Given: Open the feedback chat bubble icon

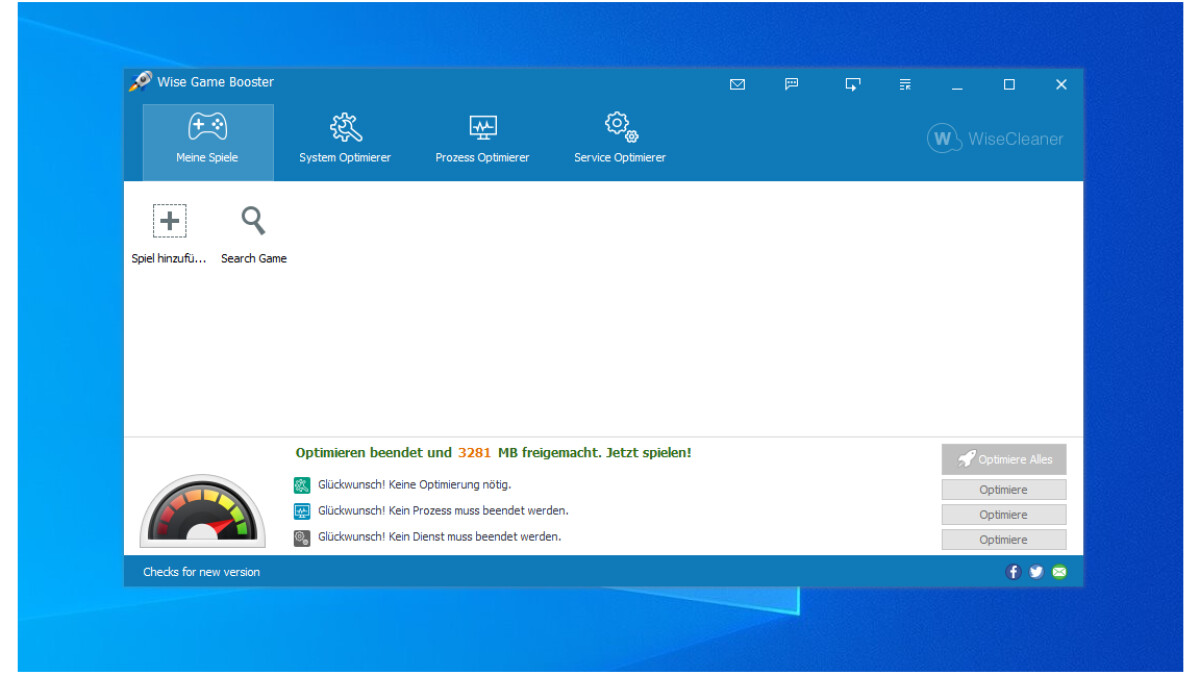Looking at the screenshot, I should (791, 85).
